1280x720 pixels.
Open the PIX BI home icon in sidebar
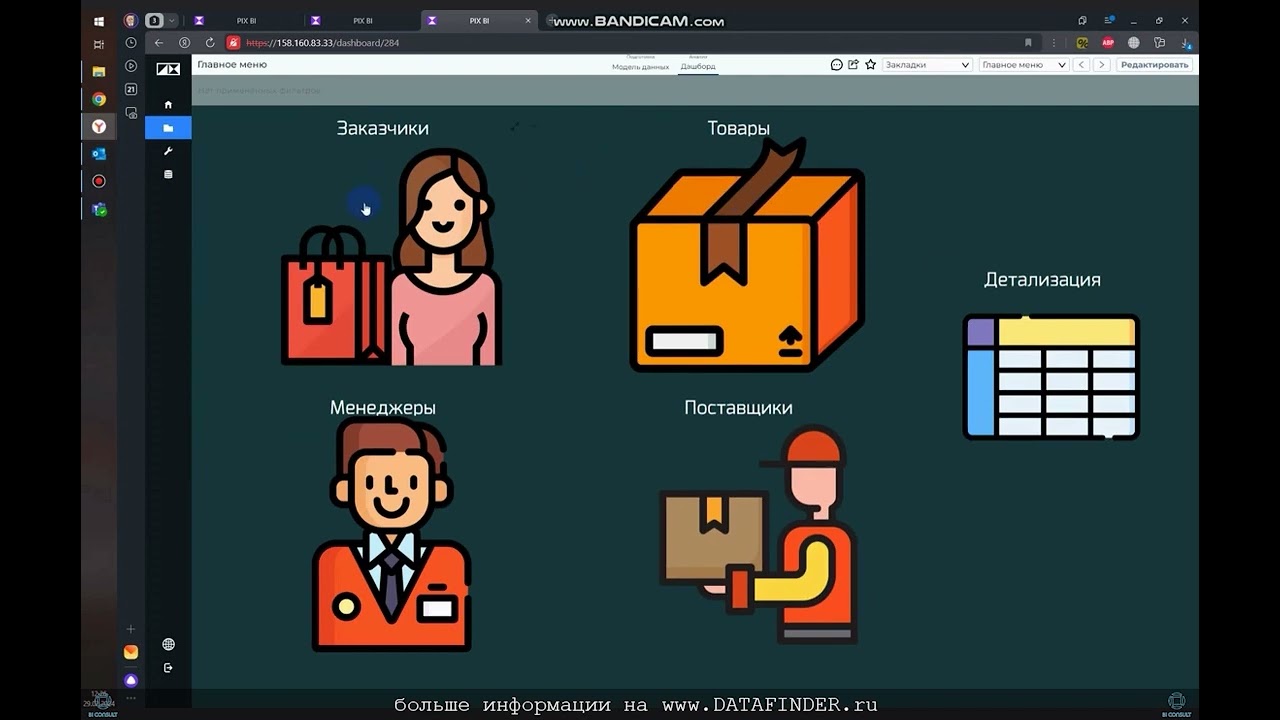pos(168,105)
